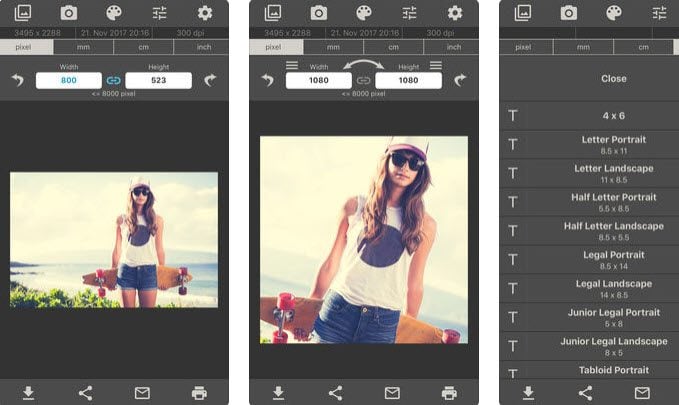Tap the square cropped skateboard photo preview

(x=364, y=240)
